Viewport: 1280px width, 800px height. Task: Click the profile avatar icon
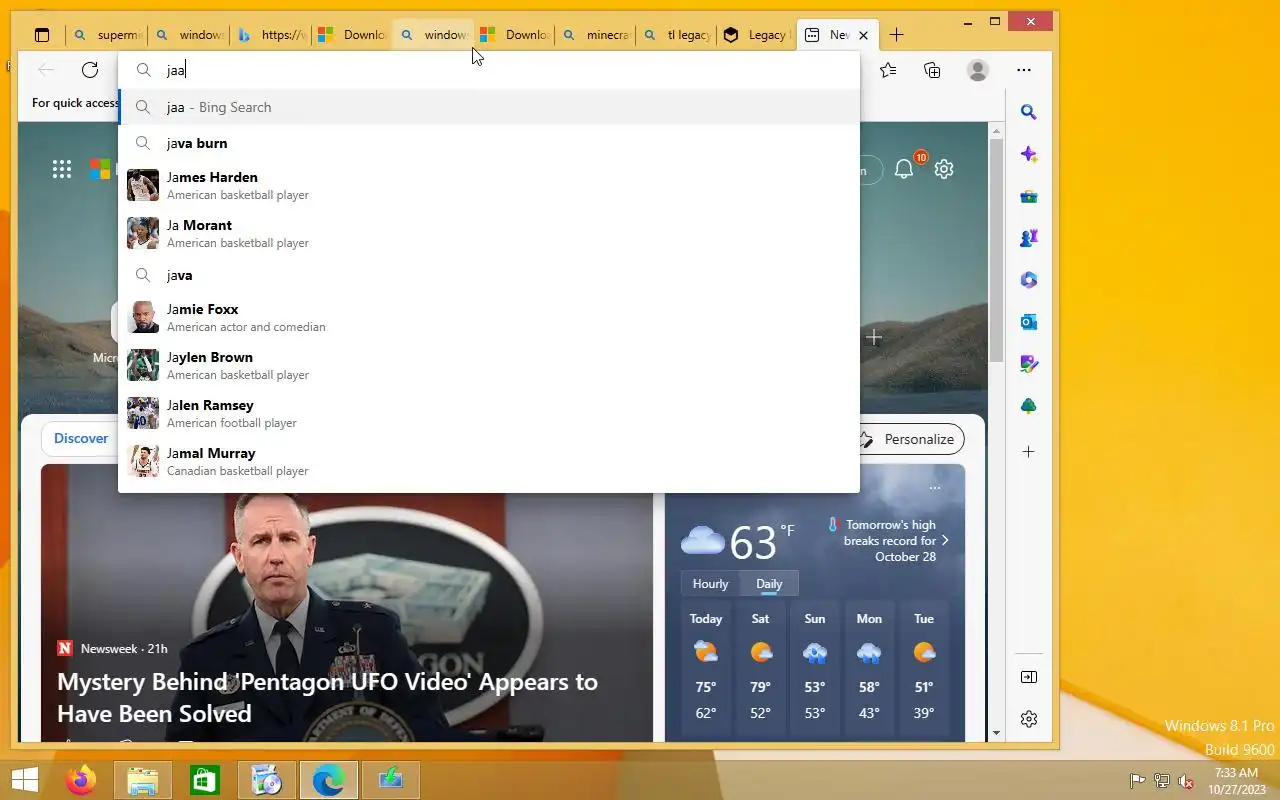click(978, 70)
